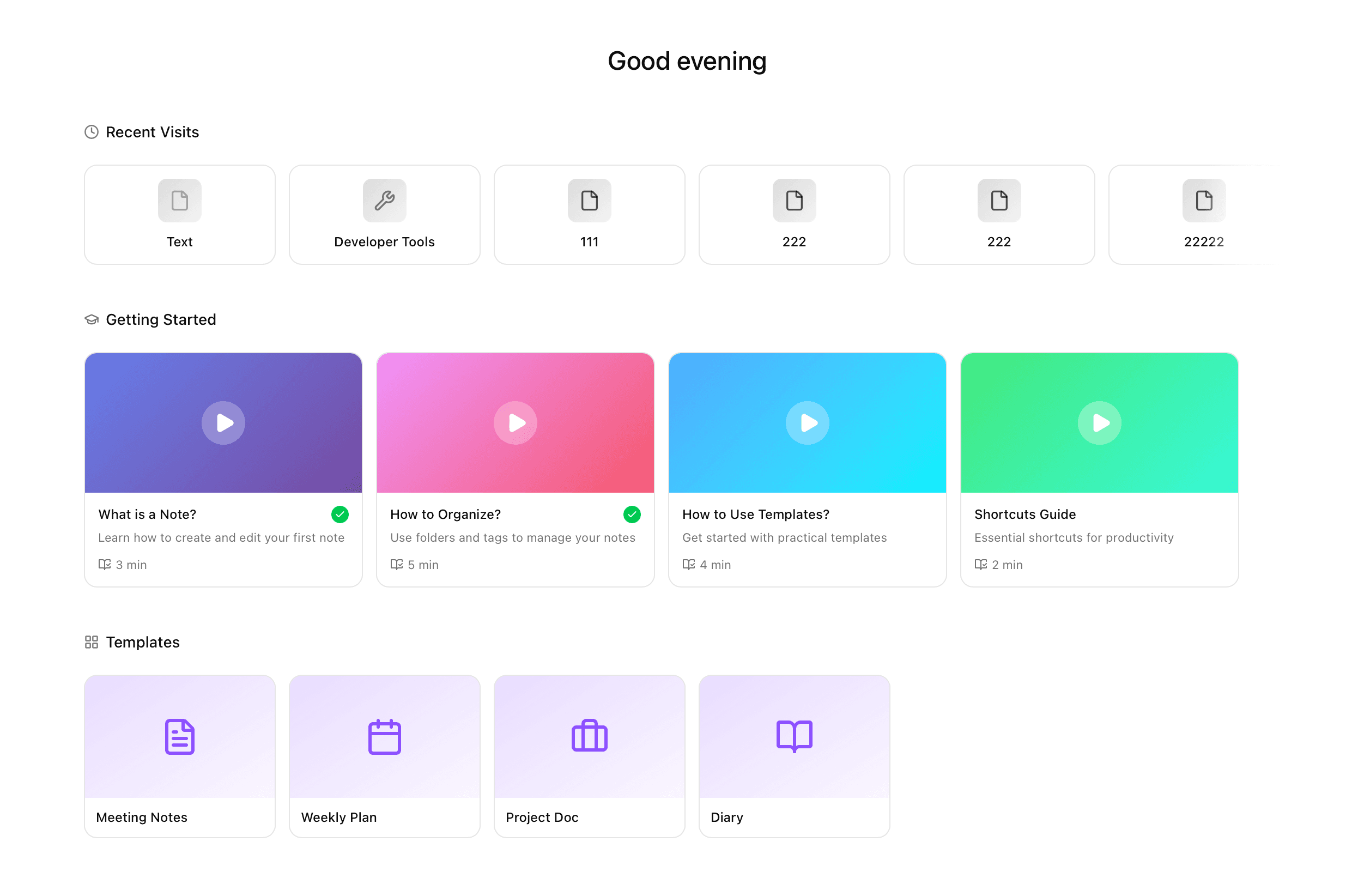
Task: Click the grid icon beside Templates
Action: point(91,642)
